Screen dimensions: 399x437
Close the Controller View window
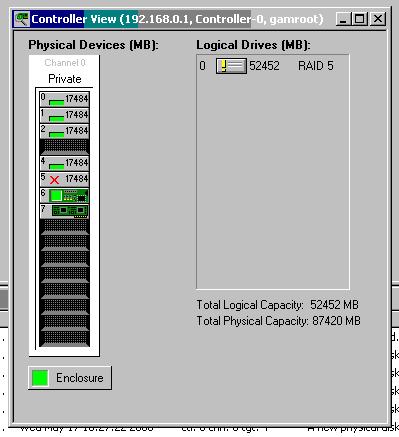[378, 19]
